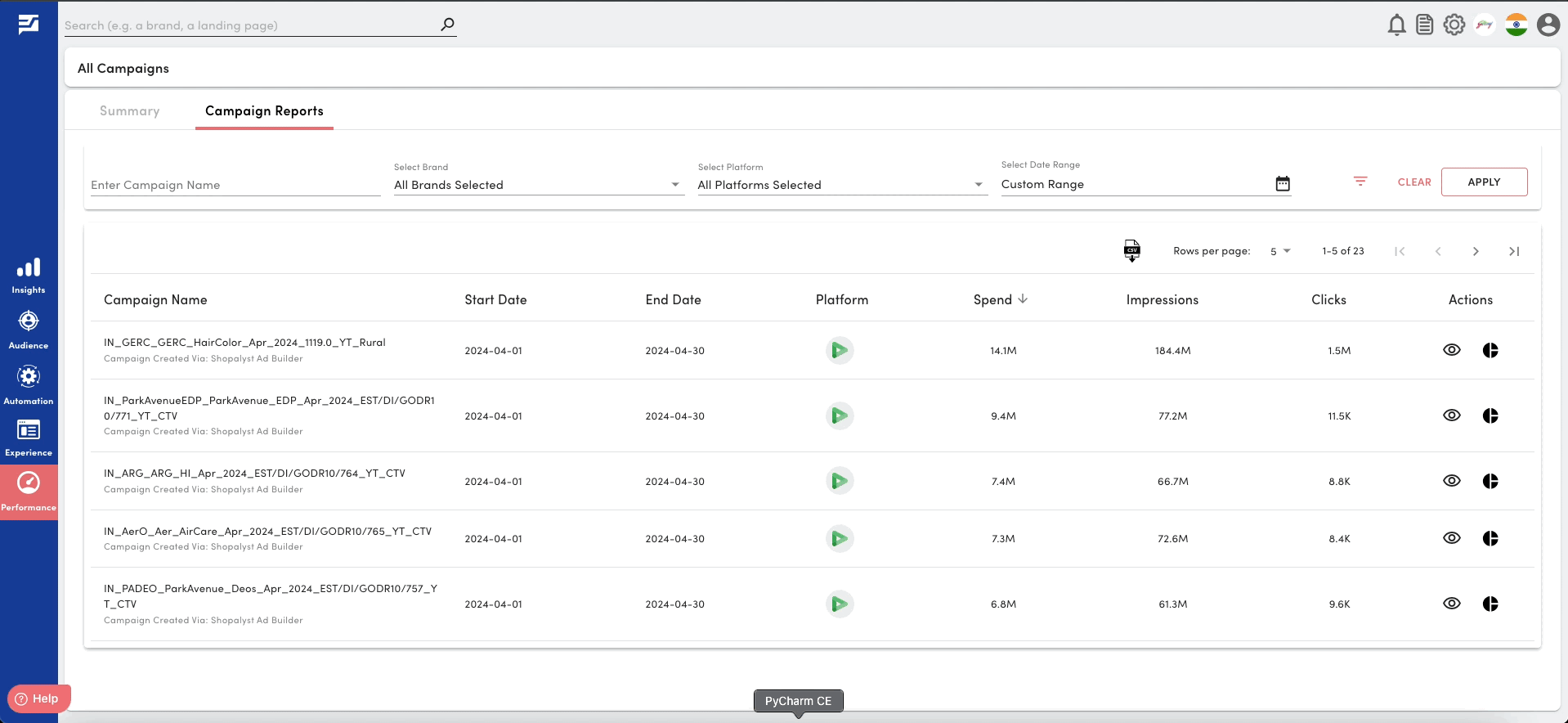Click the Enter Campaign Name field
1568x723 pixels.
pyautogui.click(x=235, y=185)
